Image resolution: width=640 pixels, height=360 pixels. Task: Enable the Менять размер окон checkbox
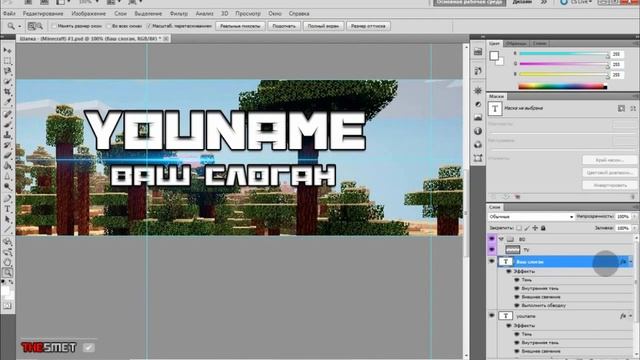pyautogui.click(x=53, y=26)
